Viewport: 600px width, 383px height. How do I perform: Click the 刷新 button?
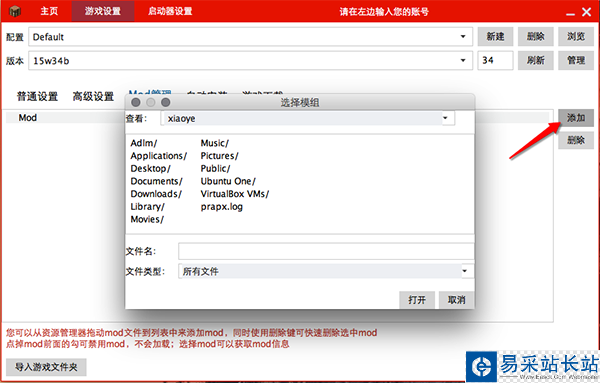[536, 60]
